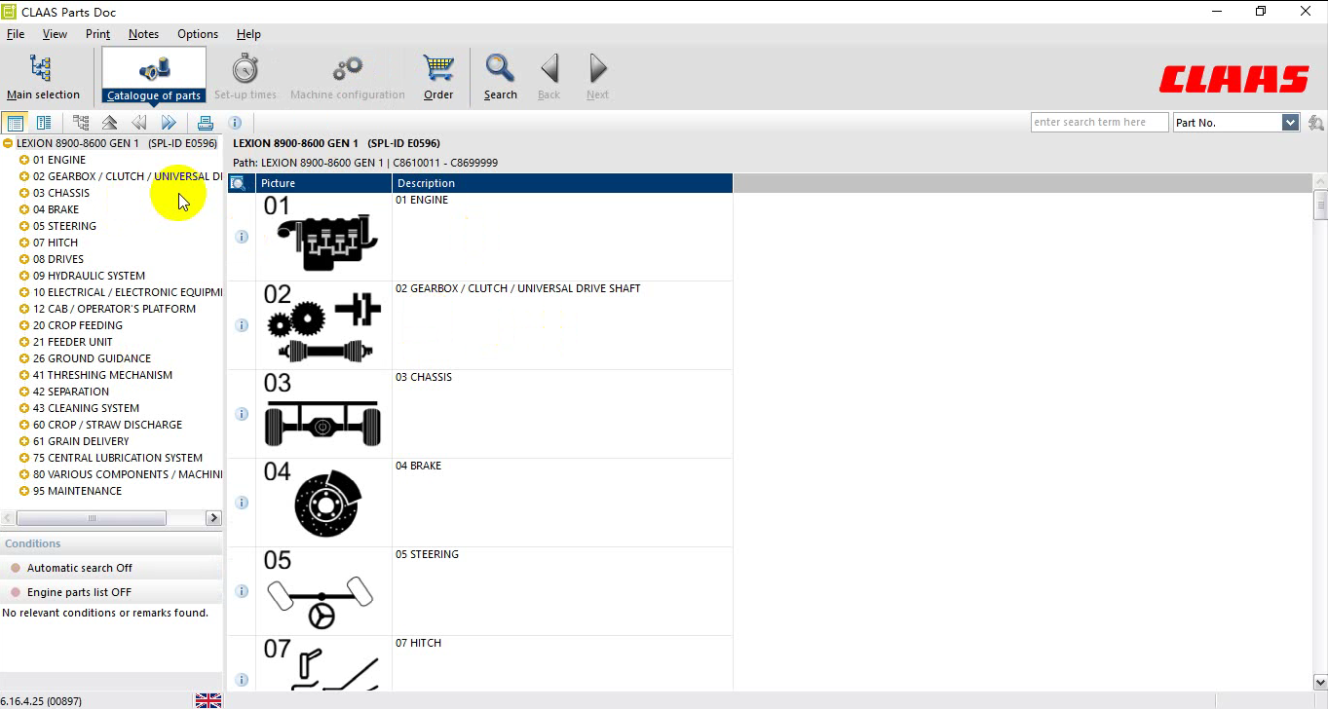This screenshot has height=709, width=1328.
Task: Select 95 MAINTENANCE in the tree
Action: click(x=77, y=491)
